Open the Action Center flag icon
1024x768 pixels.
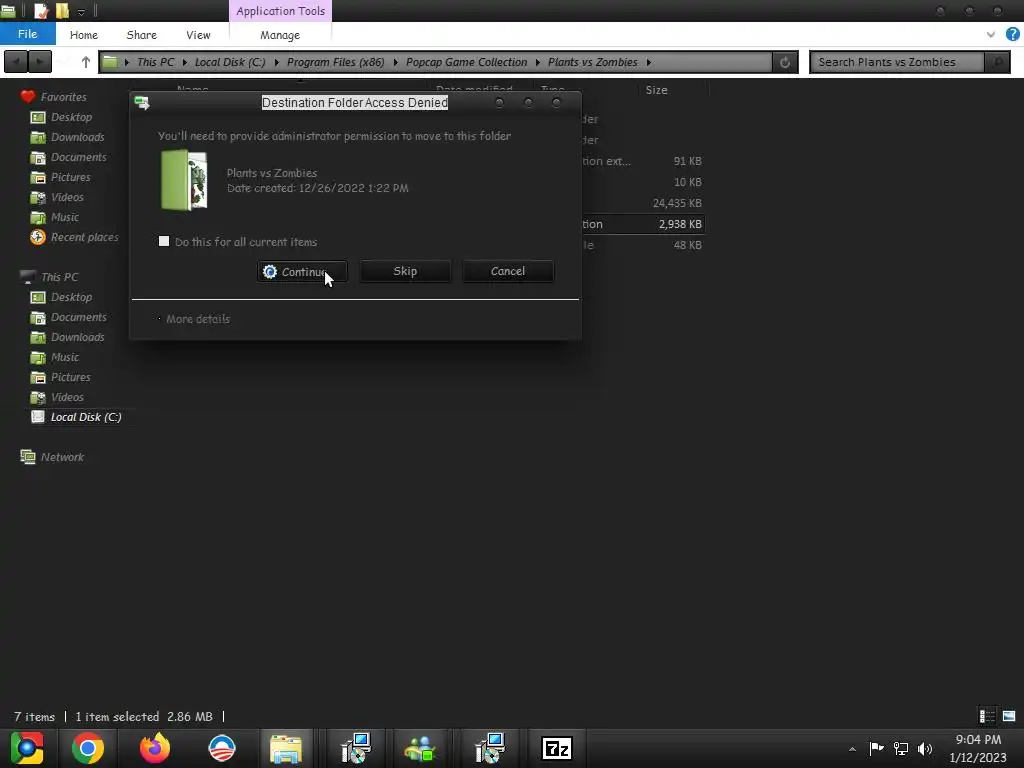(876, 748)
